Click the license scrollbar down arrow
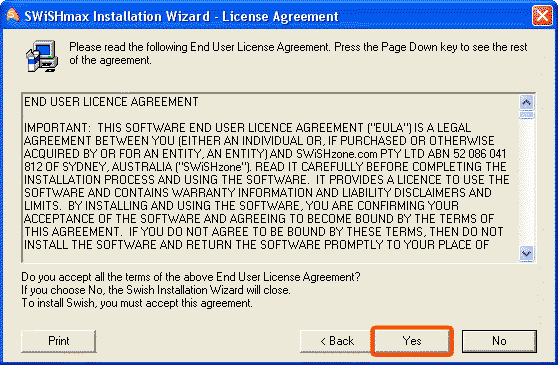This screenshot has width=558, height=365. tap(526, 253)
